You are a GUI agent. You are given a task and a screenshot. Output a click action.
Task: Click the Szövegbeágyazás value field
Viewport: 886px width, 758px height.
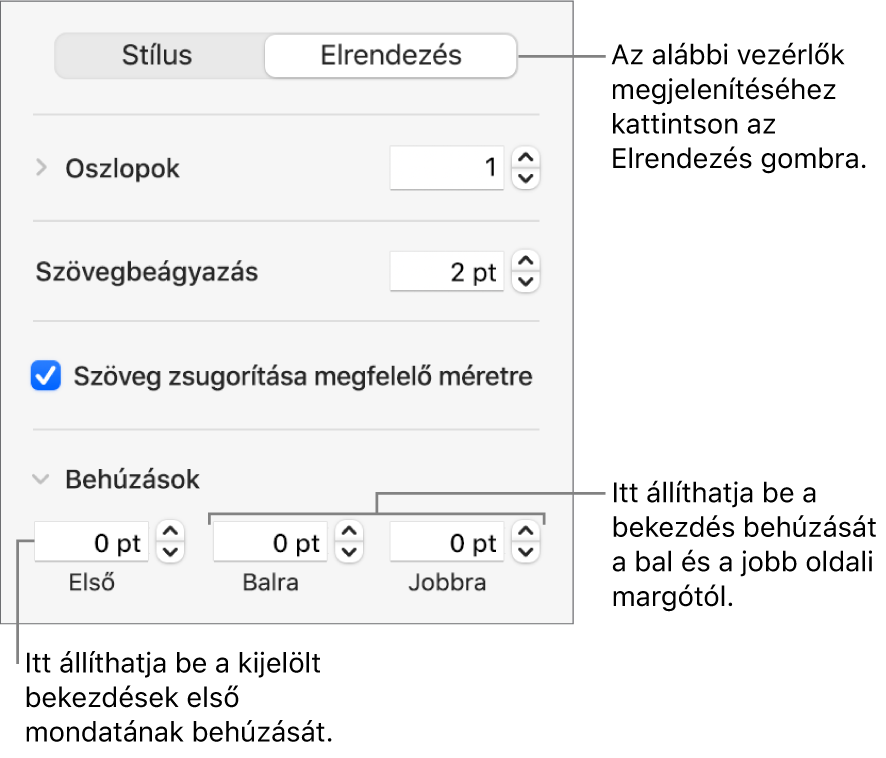point(447,273)
